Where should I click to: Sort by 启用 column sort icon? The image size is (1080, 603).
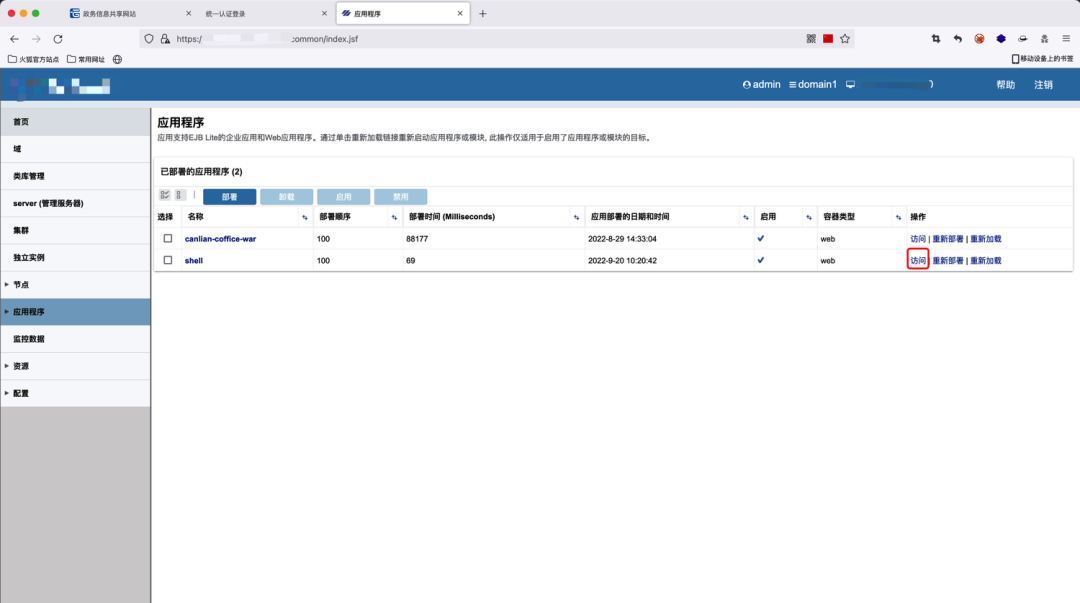coord(809,217)
